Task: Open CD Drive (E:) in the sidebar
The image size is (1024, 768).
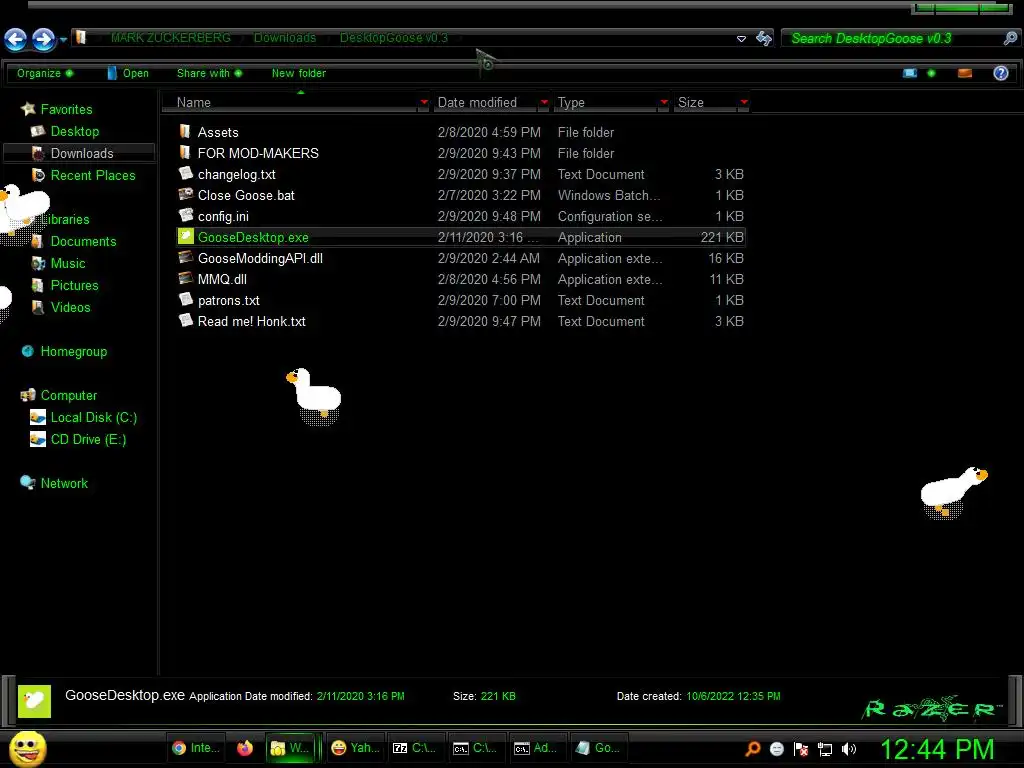Action: pos(78,440)
